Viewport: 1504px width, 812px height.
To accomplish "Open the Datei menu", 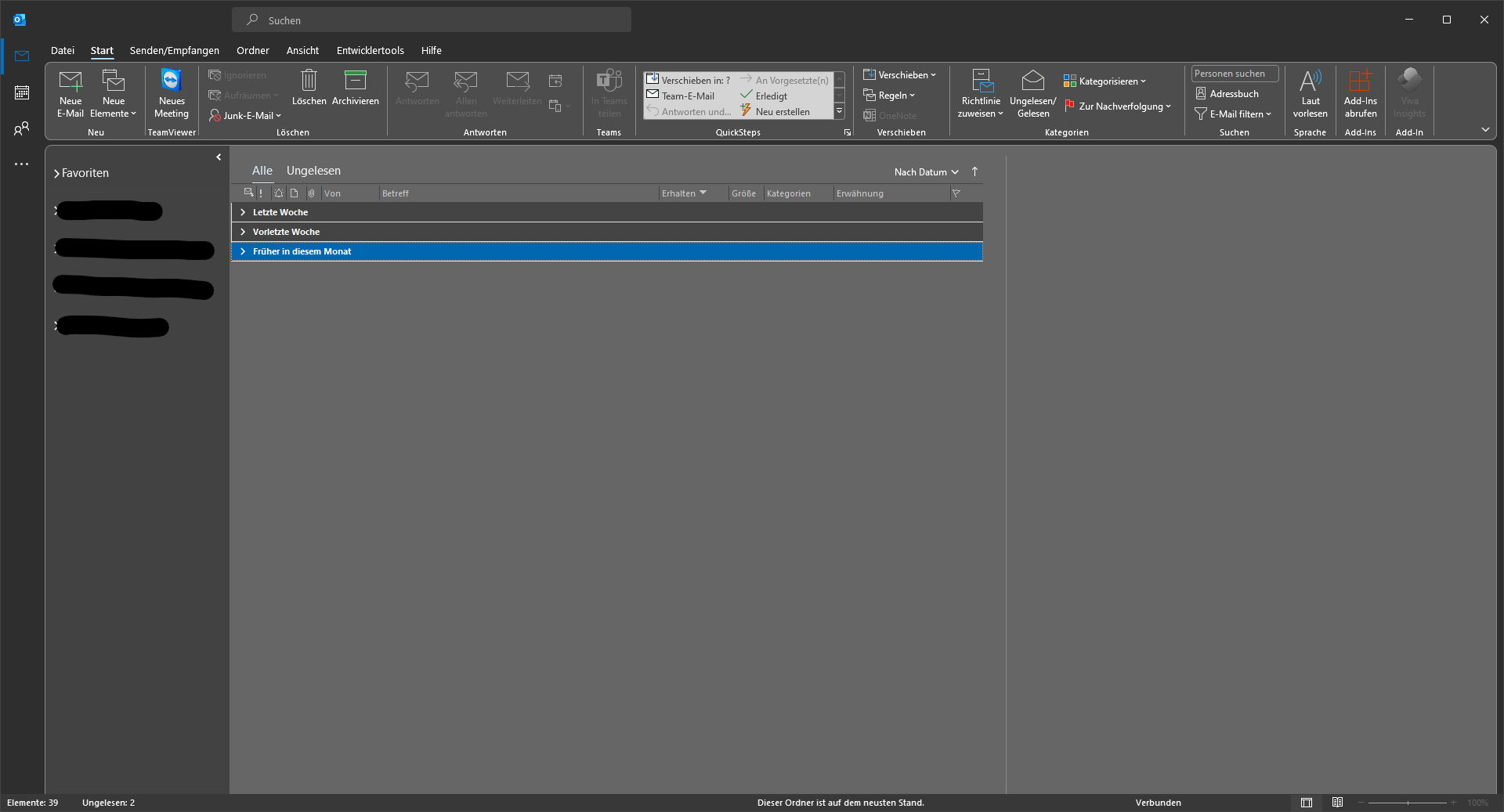I will pyautogui.click(x=63, y=50).
